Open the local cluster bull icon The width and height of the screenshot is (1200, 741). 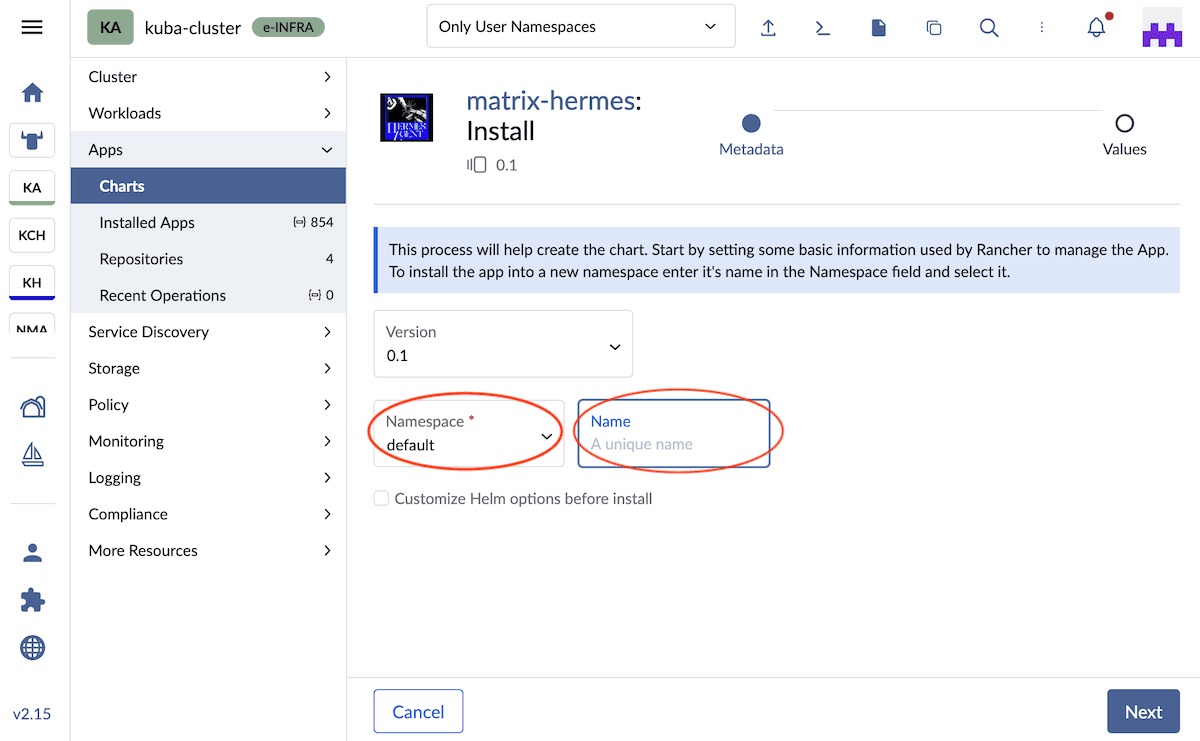pyautogui.click(x=32, y=141)
